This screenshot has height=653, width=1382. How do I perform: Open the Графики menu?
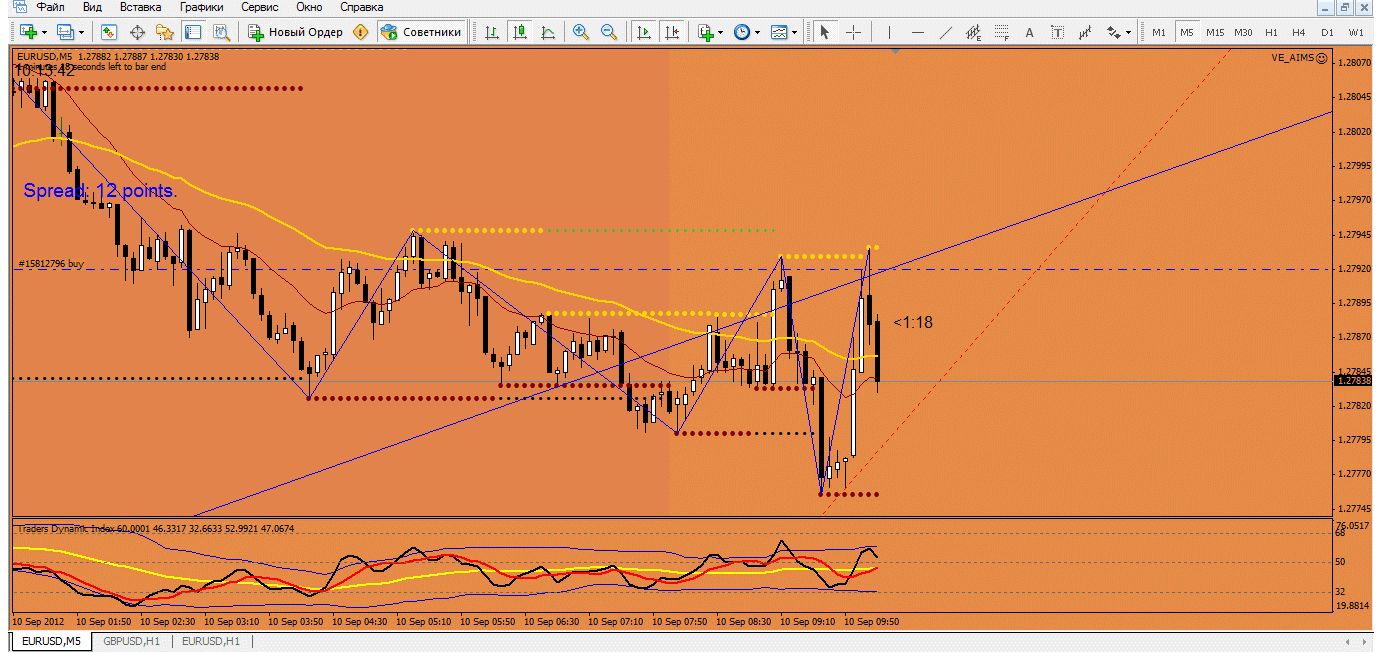202,7
